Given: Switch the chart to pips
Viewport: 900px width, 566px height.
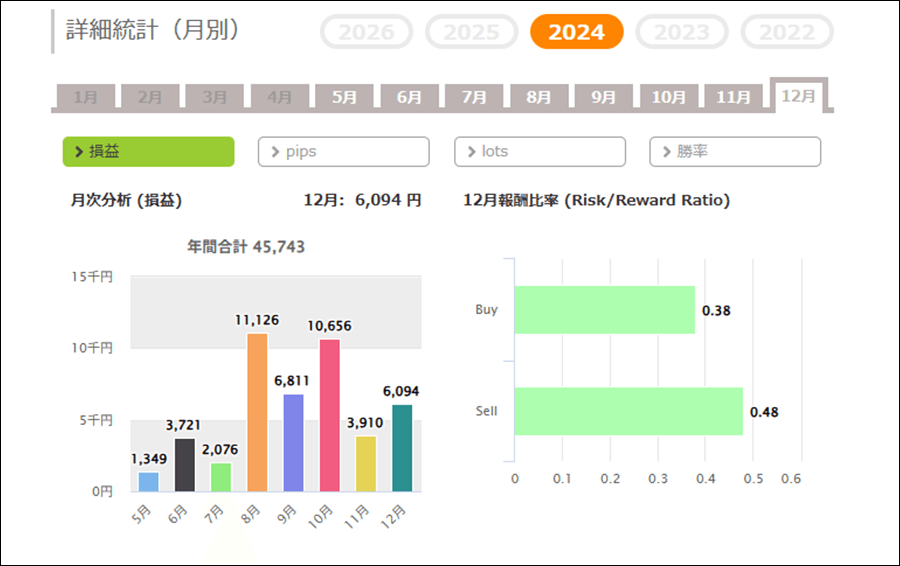Looking at the screenshot, I should pyautogui.click(x=343, y=152).
